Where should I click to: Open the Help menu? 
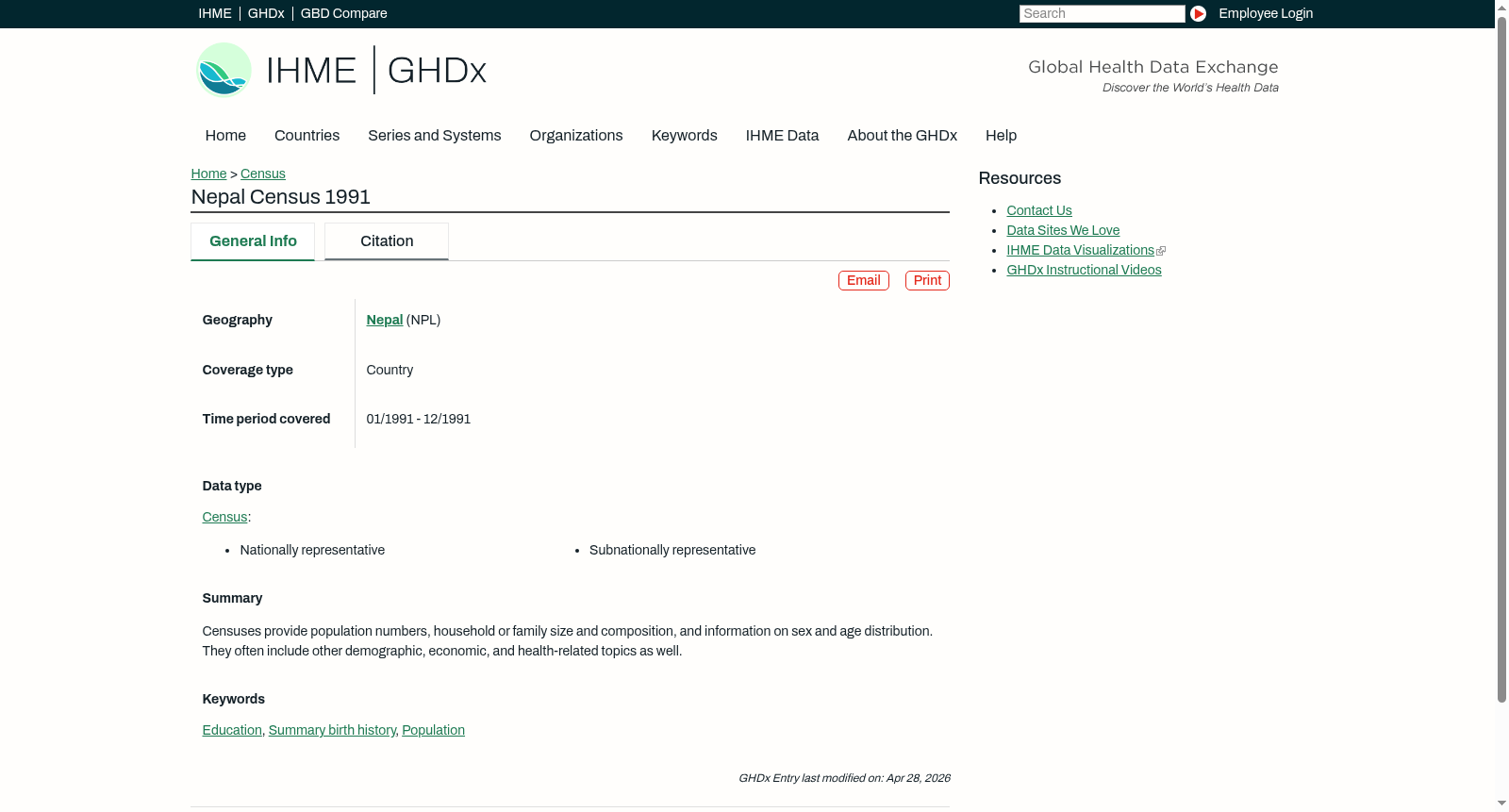pos(1001,136)
